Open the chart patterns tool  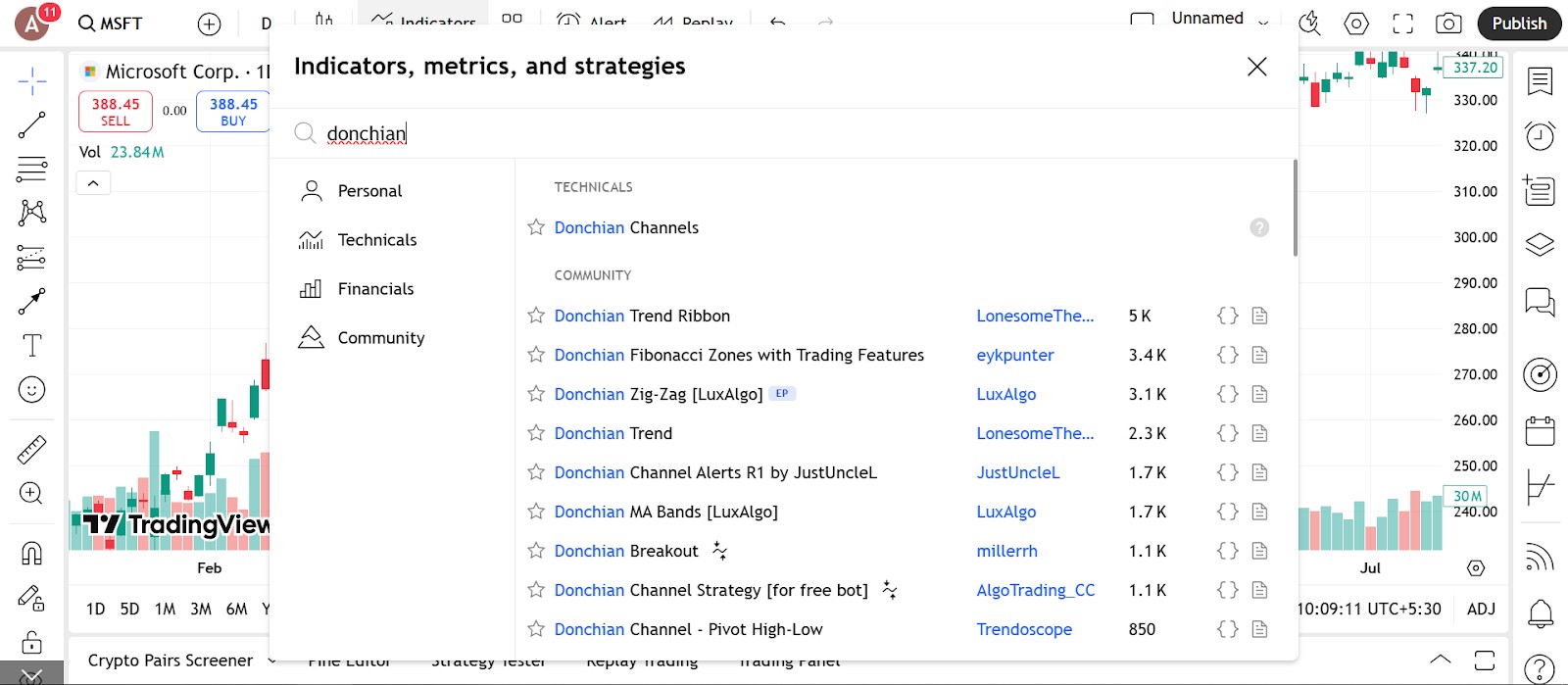pos(32,213)
